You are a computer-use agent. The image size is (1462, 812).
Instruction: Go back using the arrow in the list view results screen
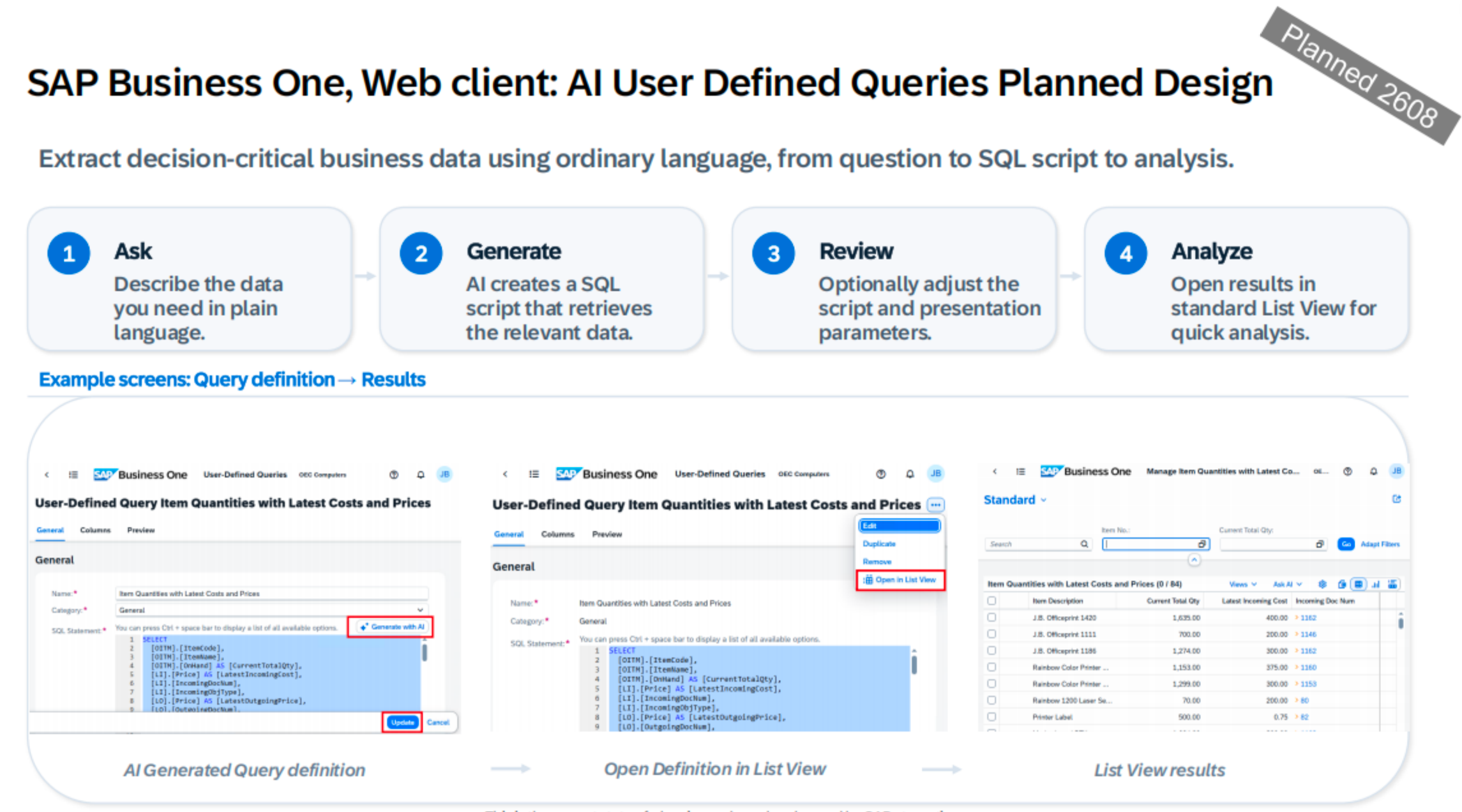pos(995,471)
